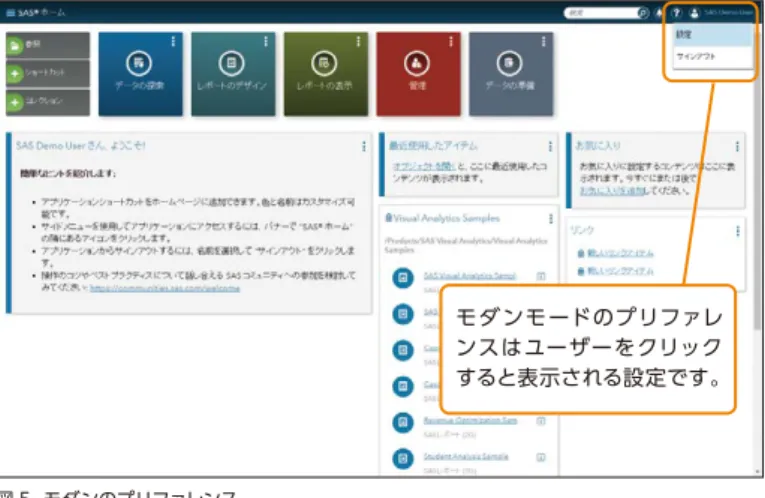Choose サインアウト from the user menu
The height and width of the screenshot is (498, 765).
tap(712, 57)
